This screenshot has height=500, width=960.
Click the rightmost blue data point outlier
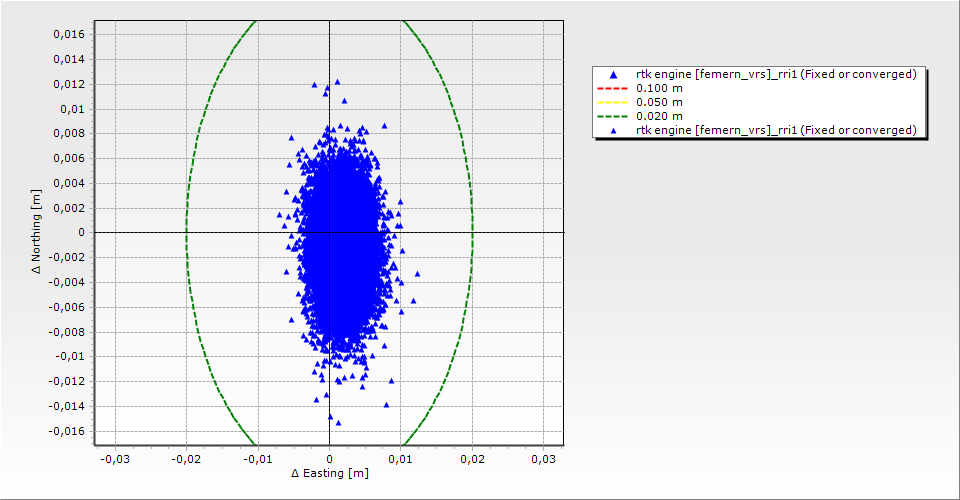[x=417, y=273]
